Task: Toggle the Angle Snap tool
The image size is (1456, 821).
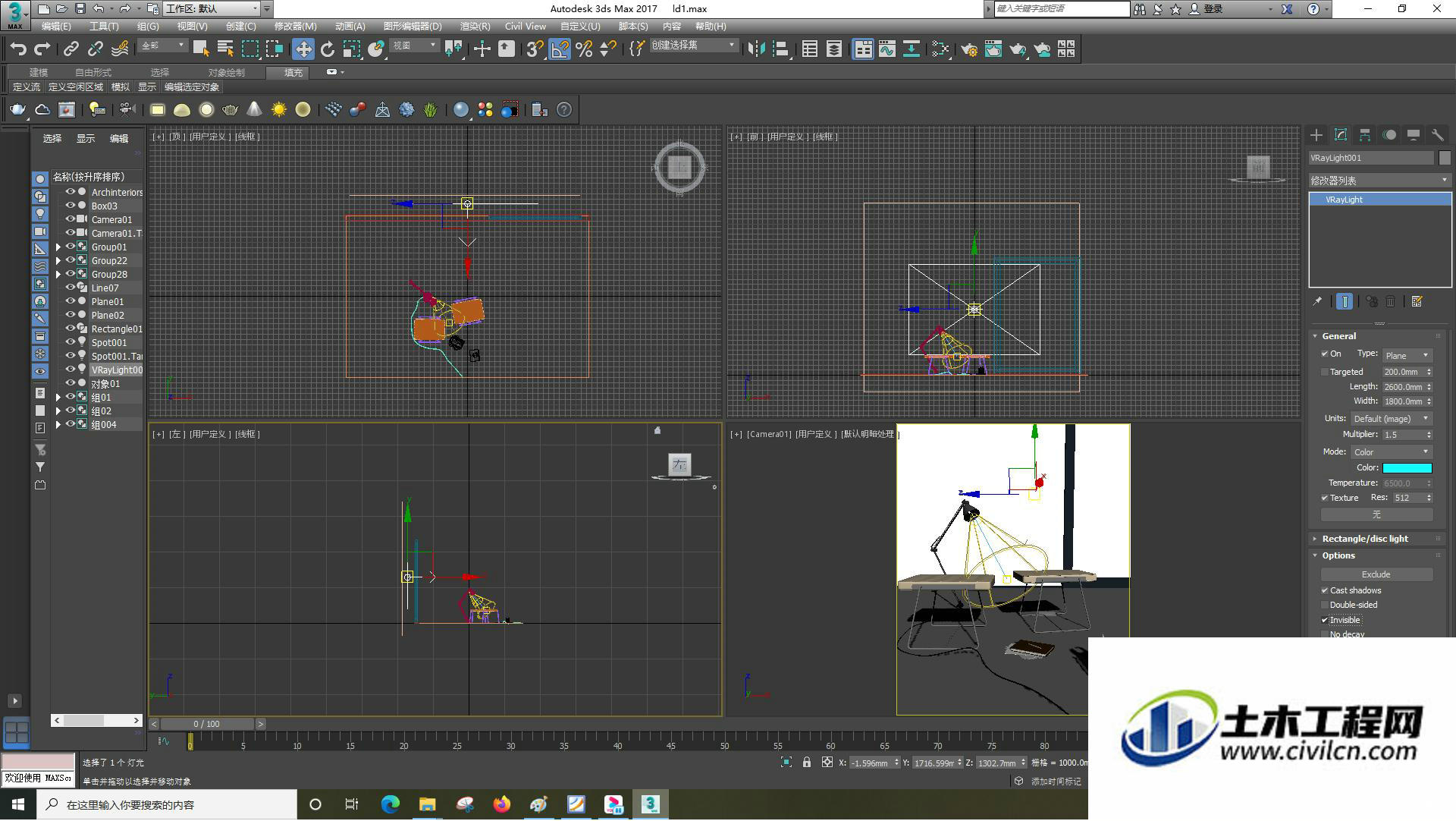Action: click(x=560, y=49)
